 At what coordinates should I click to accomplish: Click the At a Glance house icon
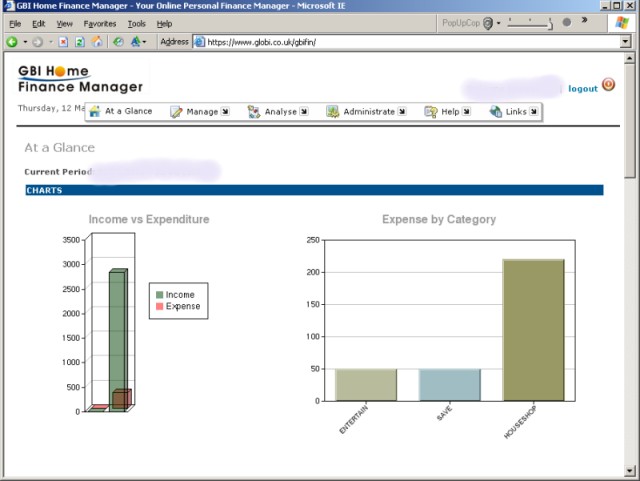(x=95, y=111)
